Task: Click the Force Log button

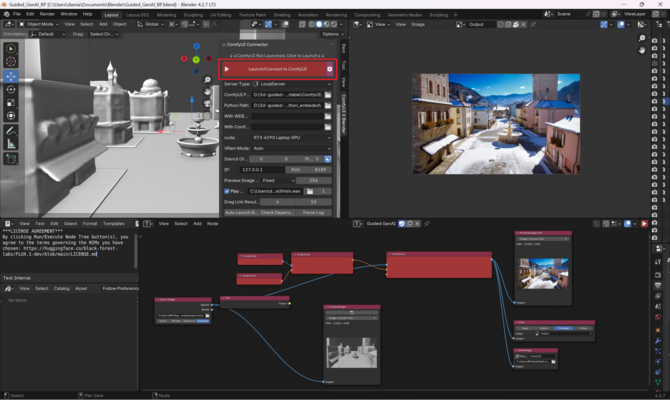Action: tap(312, 212)
